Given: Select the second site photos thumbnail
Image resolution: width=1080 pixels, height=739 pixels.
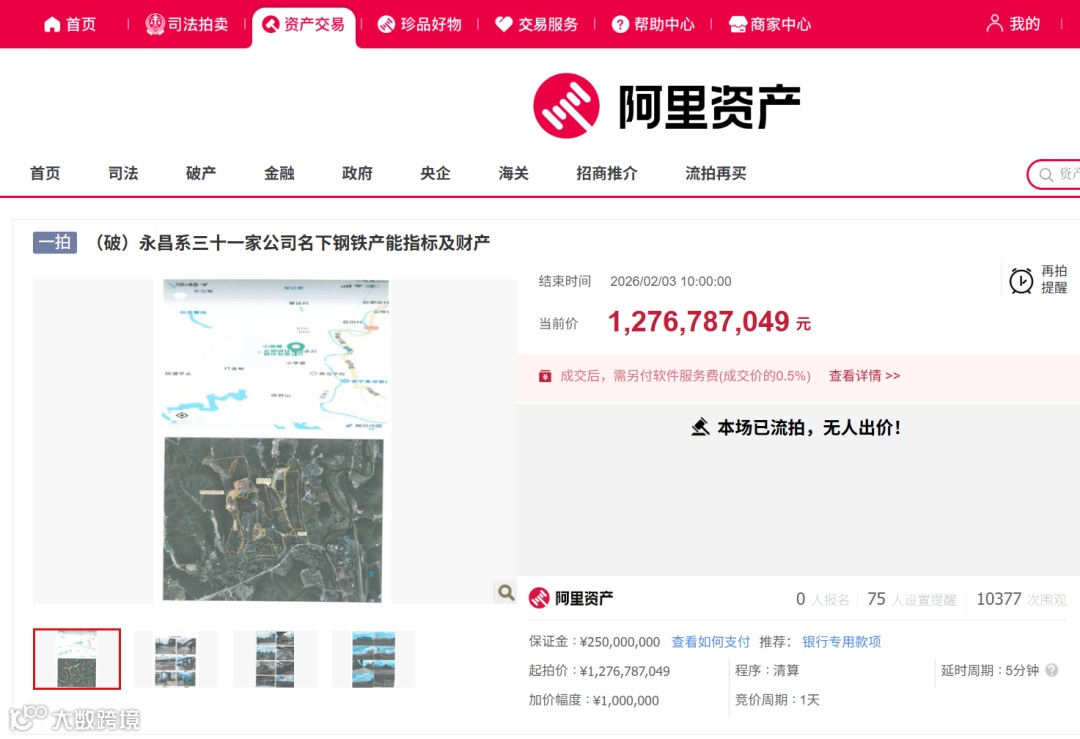Looking at the screenshot, I should coord(176,659).
